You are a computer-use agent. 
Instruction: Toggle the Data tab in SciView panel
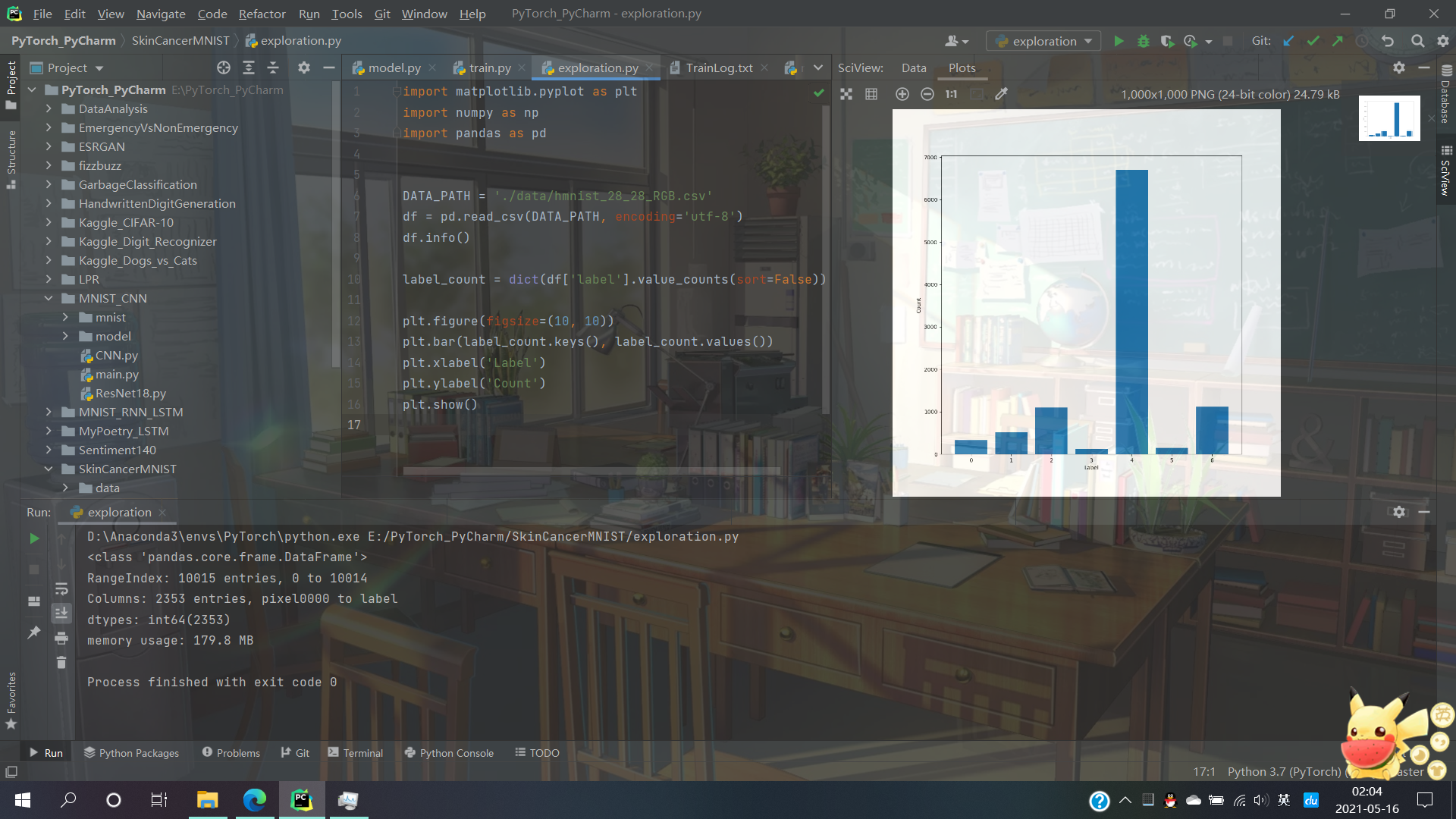tap(911, 68)
